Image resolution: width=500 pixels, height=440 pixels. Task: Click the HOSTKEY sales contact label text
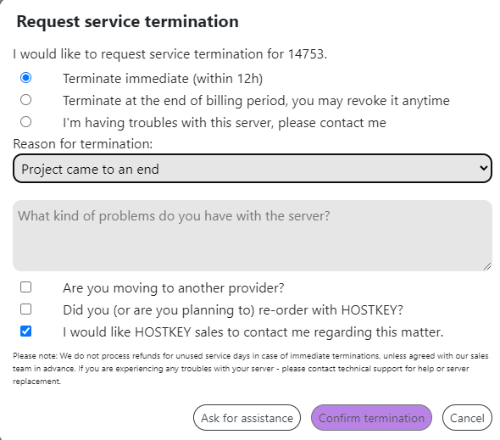(x=253, y=332)
